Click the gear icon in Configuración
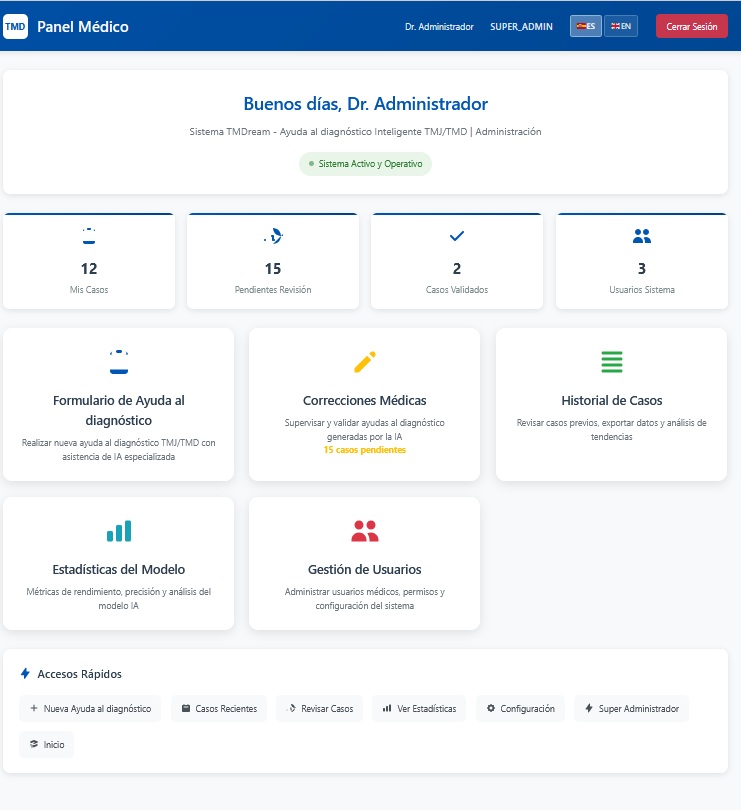 491,708
